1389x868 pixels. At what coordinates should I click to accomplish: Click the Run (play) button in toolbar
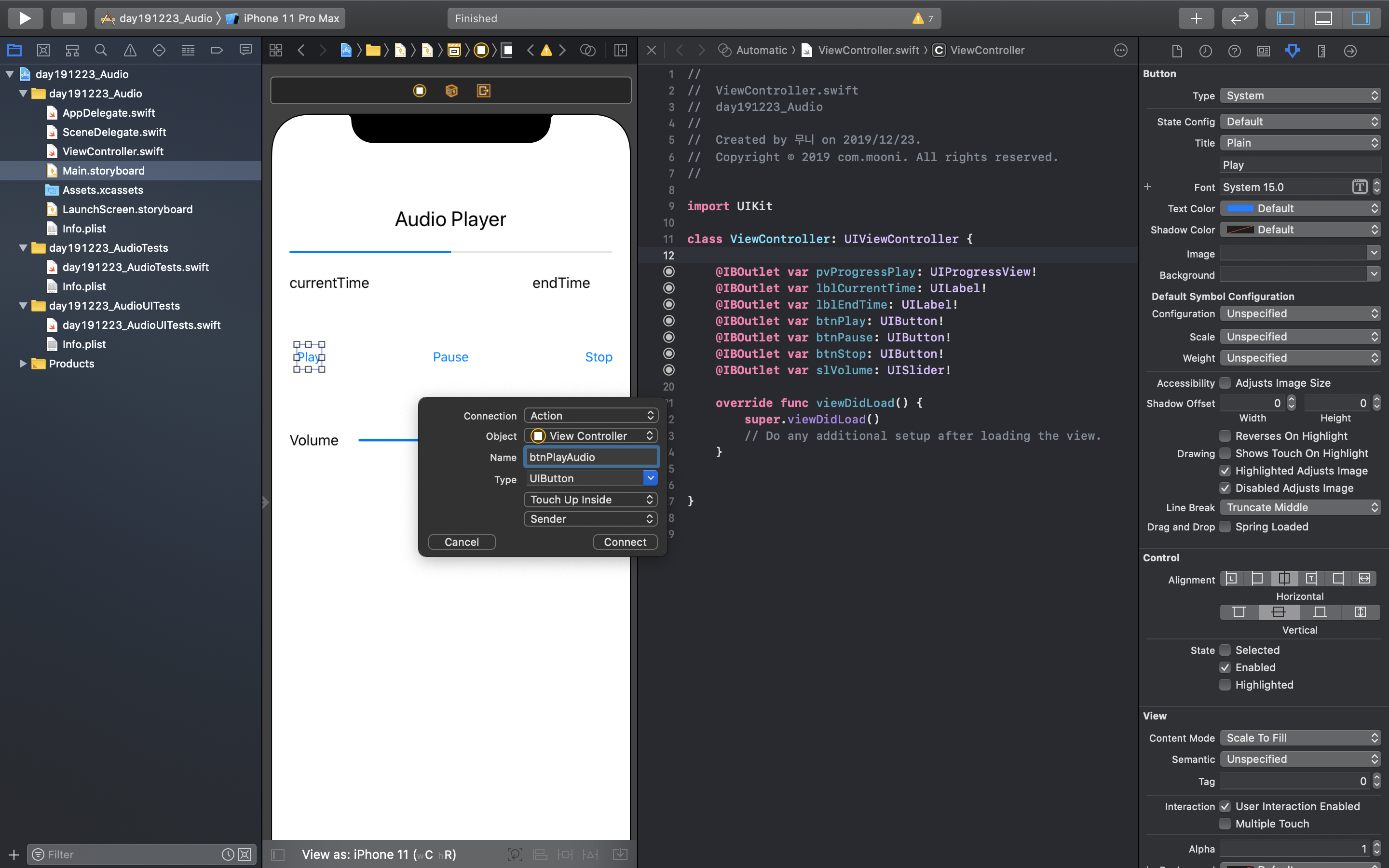pyautogui.click(x=25, y=18)
